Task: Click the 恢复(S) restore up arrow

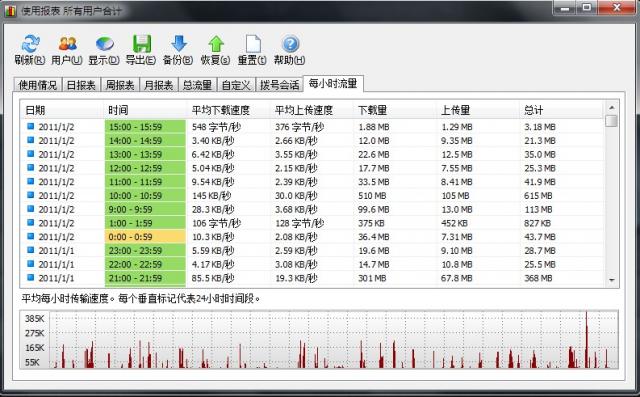Action: coord(216,44)
